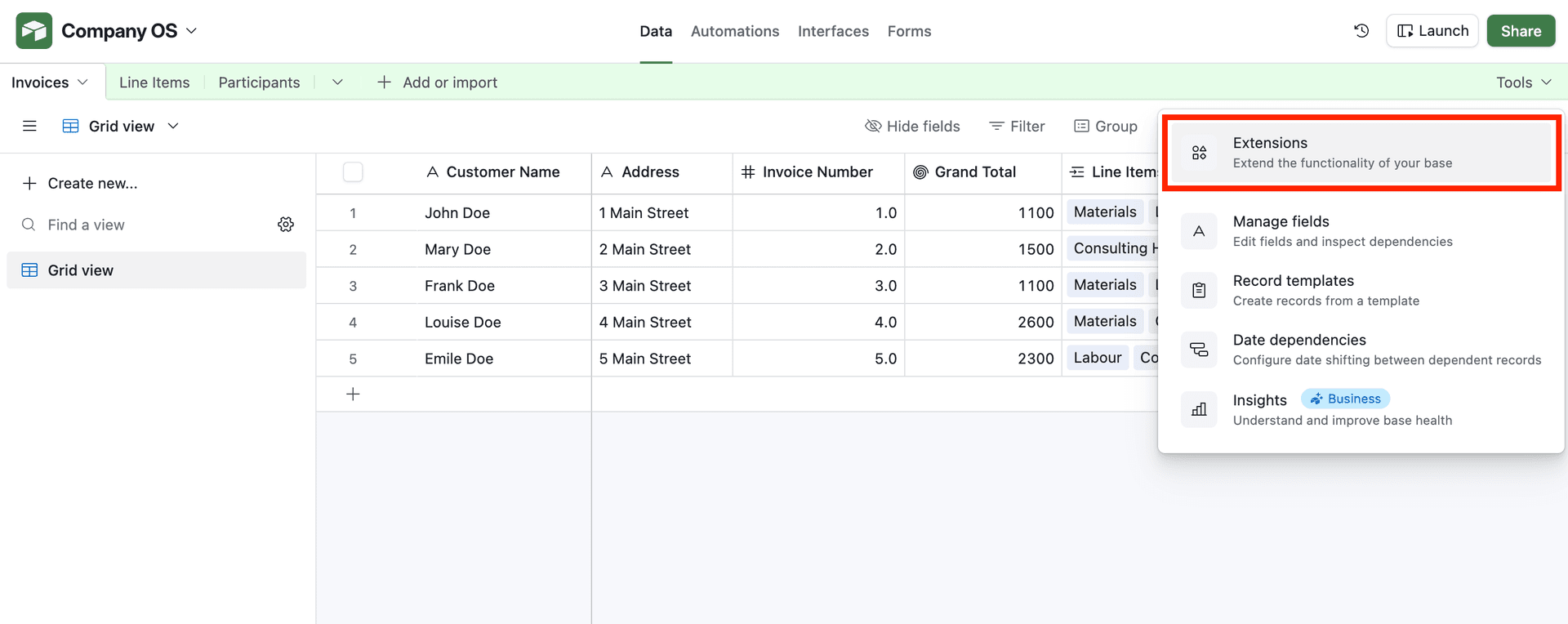
Task: Open the Invoices table dropdown chevron
Action: [x=82, y=82]
